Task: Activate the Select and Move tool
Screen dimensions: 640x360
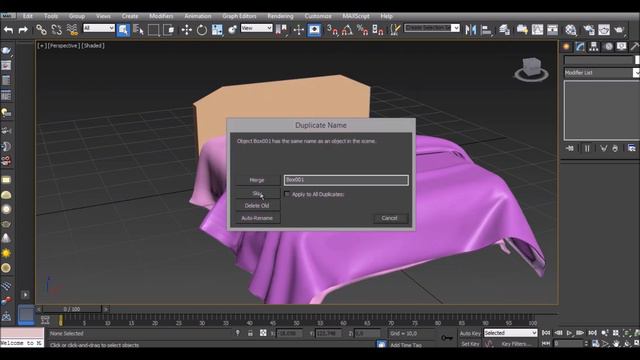Action: tap(187, 30)
